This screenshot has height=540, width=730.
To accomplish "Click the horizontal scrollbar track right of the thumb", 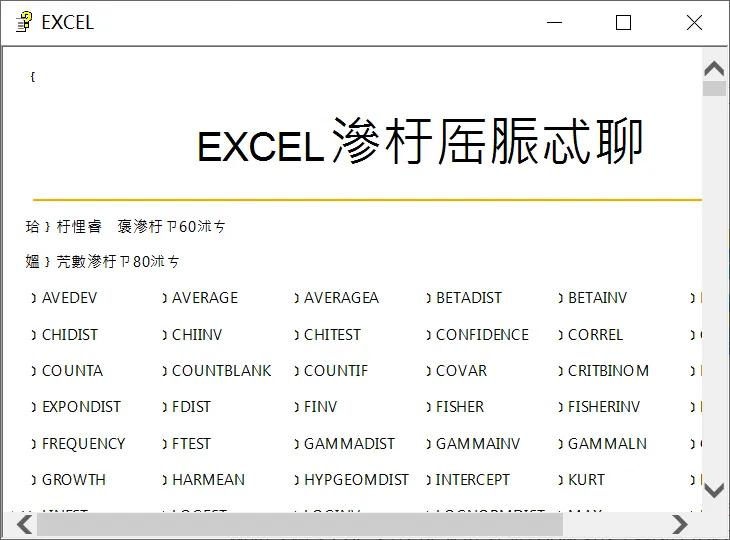I will (x=615, y=525).
